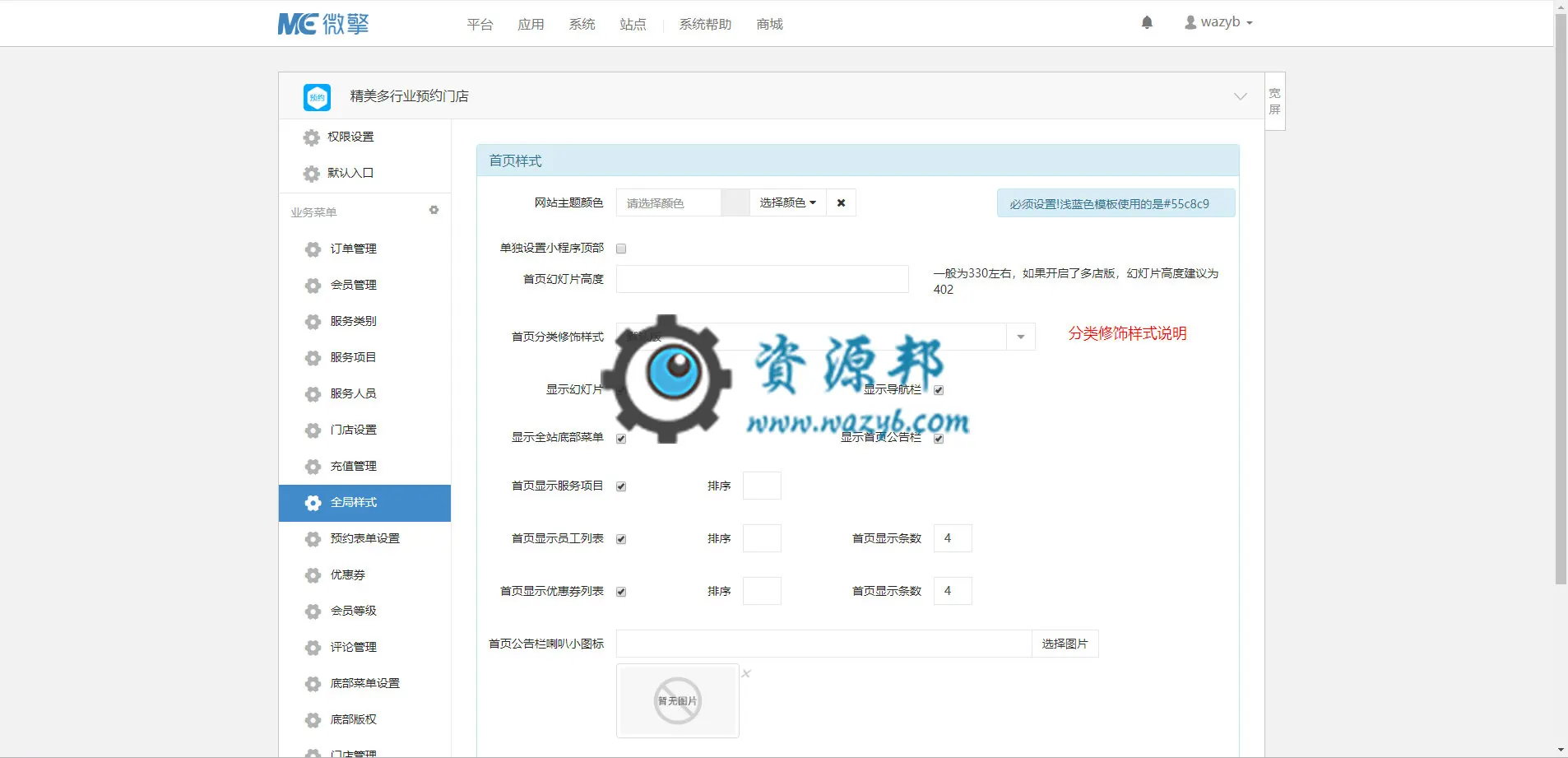Image resolution: width=1568 pixels, height=758 pixels.
Task: Click the gear icon beside 默认入口
Action: pos(311,174)
